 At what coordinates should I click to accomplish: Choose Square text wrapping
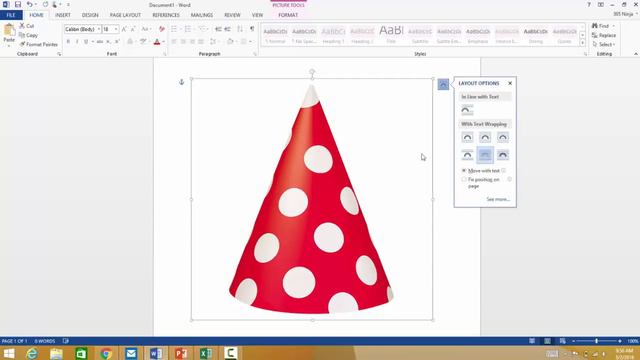pyautogui.click(x=467, y=137)
